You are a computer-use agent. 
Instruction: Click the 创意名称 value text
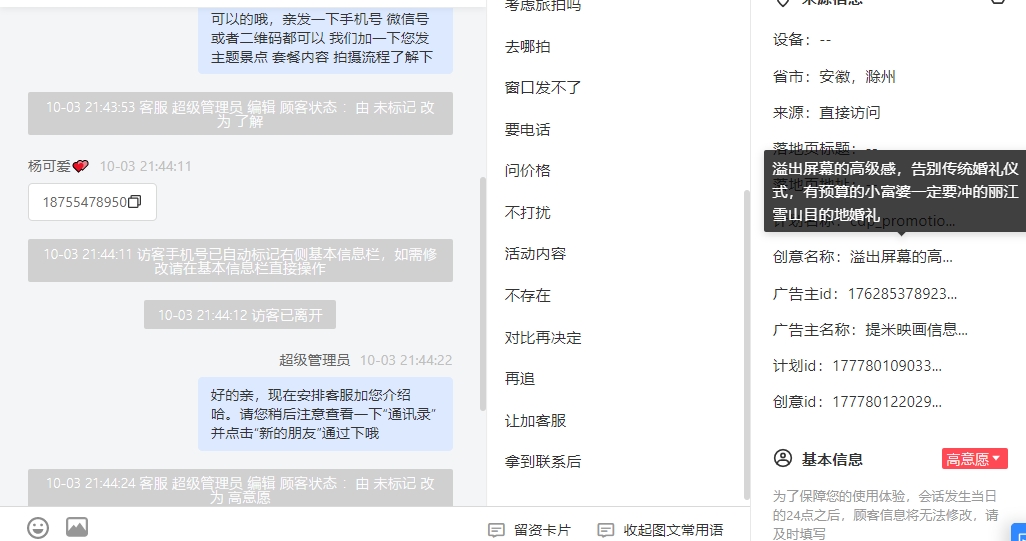point(901,257)
